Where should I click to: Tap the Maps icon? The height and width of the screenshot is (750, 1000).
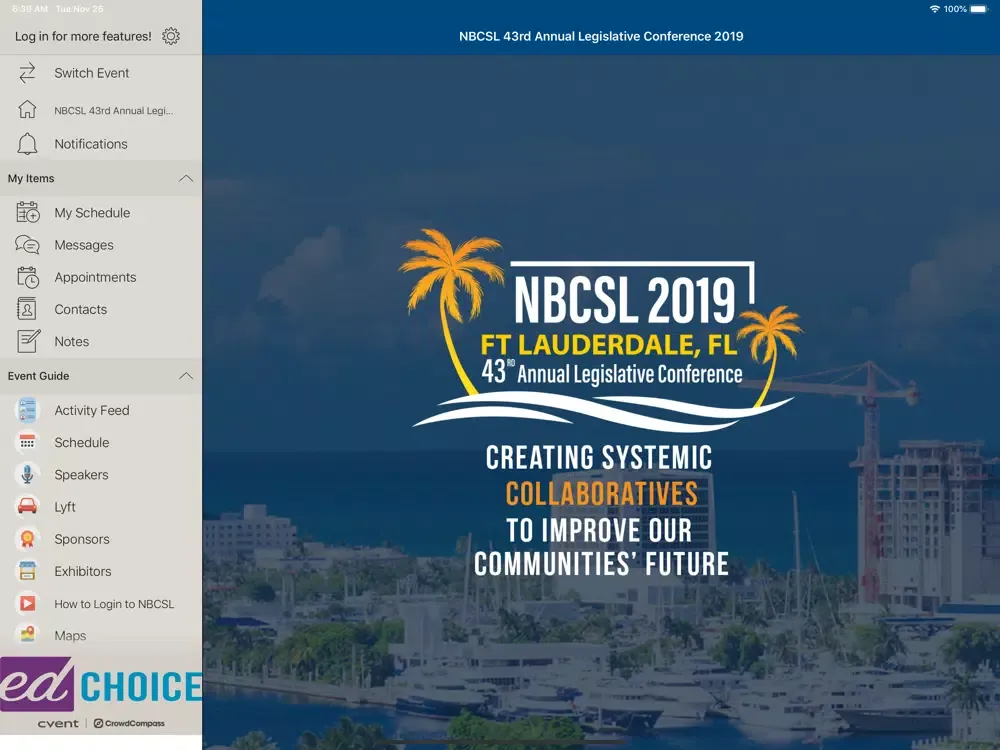pos(27,635)
